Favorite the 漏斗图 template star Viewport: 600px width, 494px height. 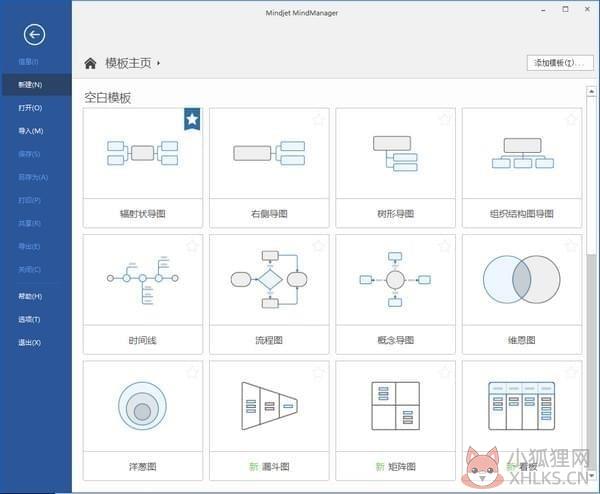pyautogui.click(x=319, y=373)
